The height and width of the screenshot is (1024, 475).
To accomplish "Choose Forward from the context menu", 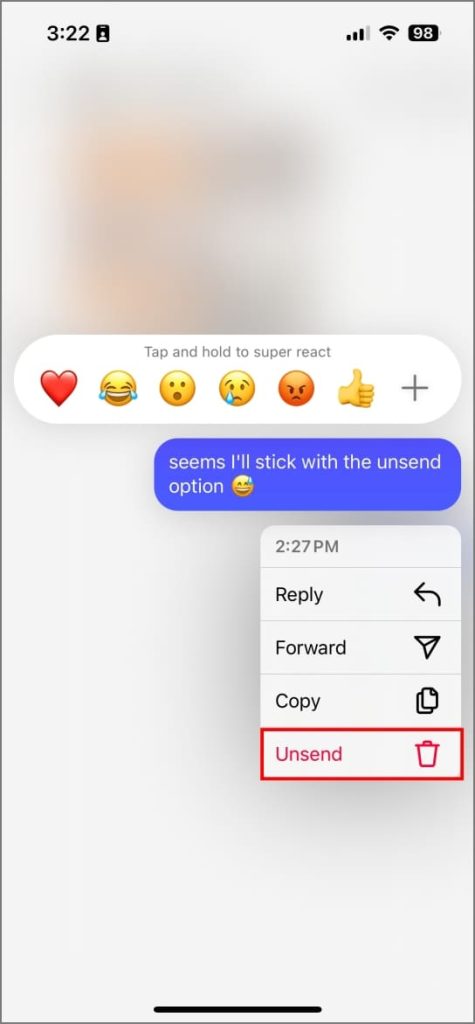I will (x=361, y=648).
